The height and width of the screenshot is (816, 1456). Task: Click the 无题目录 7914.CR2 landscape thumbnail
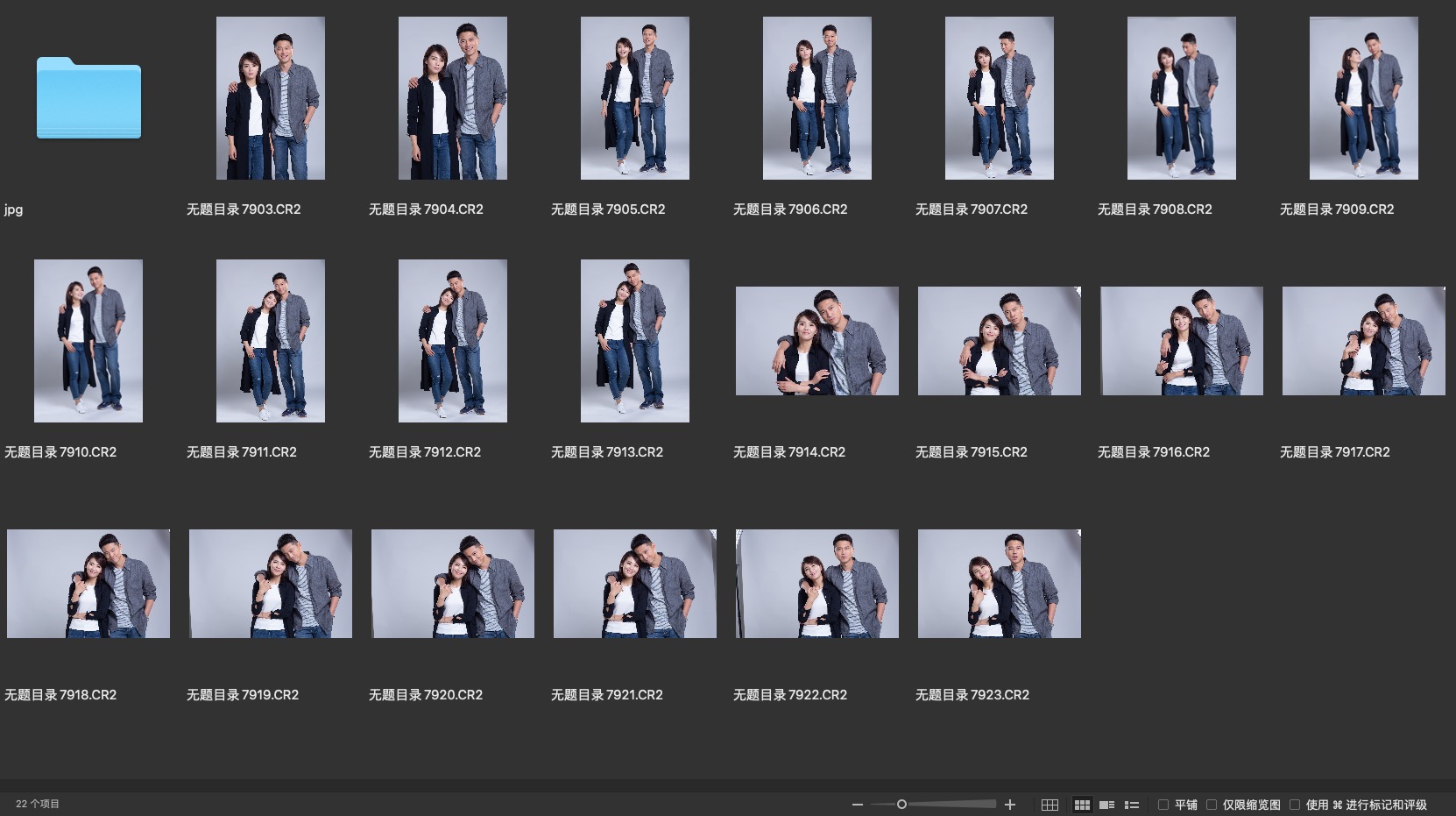(816, 341)
